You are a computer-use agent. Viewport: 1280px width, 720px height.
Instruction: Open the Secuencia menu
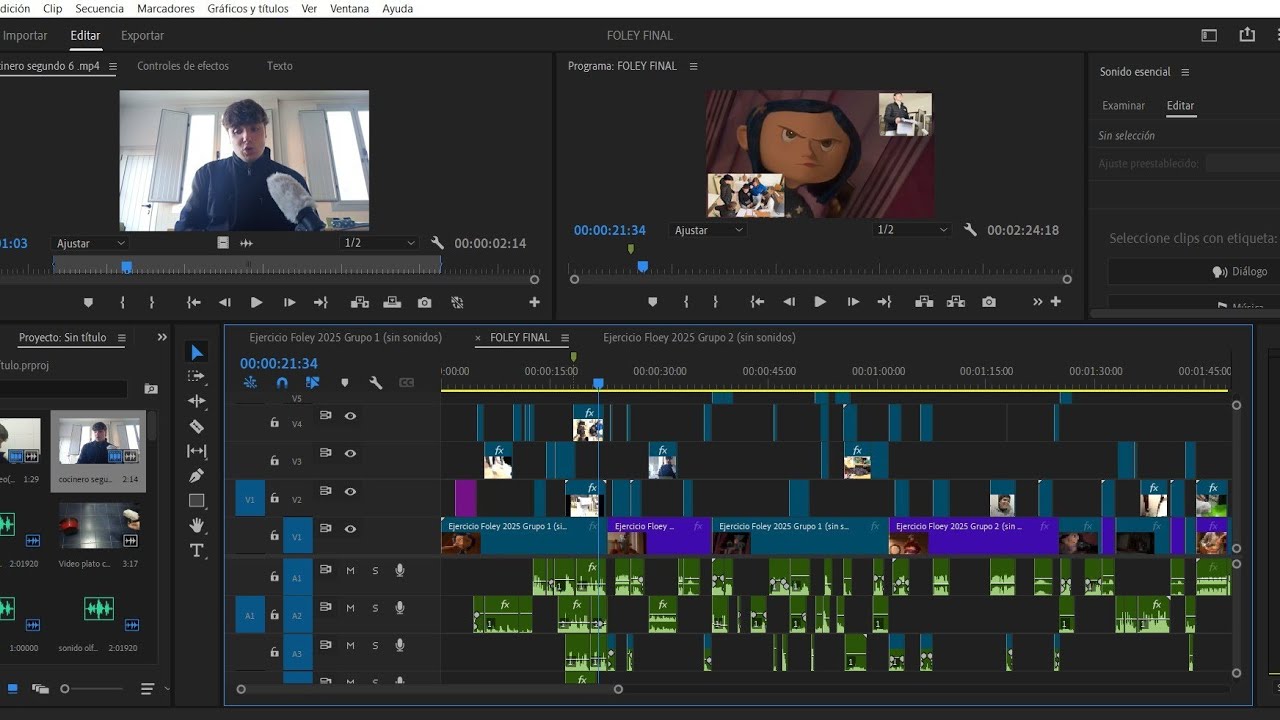click(x=100, y=8)
